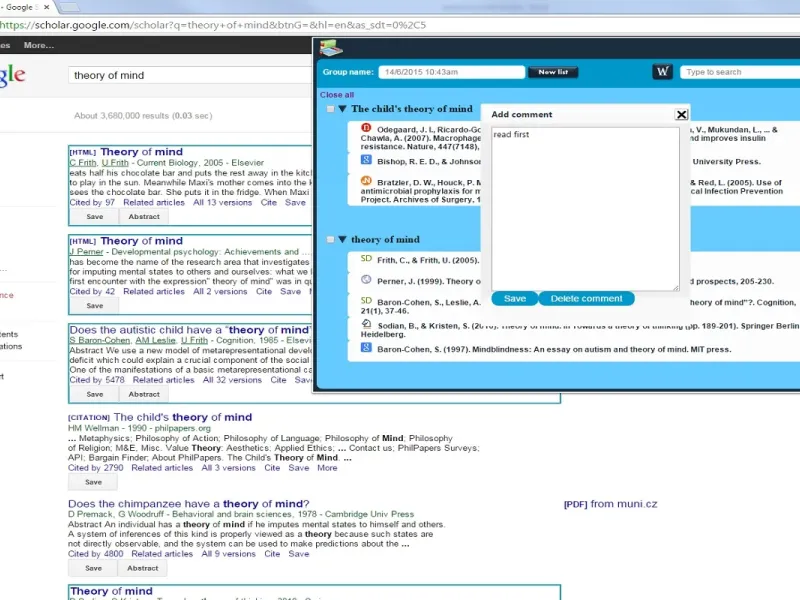The width and height of the screenshot is (800, 600).
Task: Check the box for The child's theory of mind group
Action: coord(331,109)
